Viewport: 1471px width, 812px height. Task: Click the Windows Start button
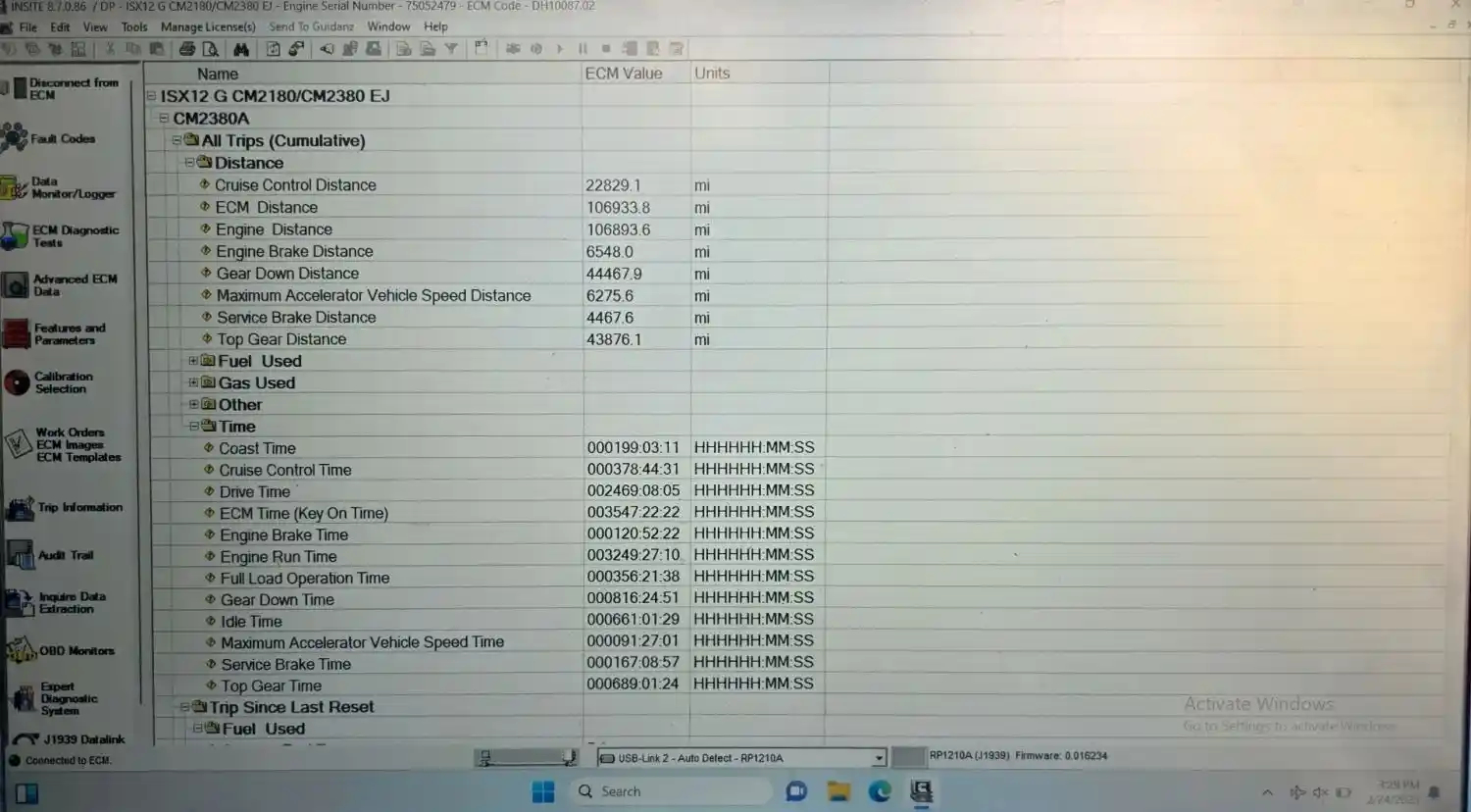[x=543, y=791]
